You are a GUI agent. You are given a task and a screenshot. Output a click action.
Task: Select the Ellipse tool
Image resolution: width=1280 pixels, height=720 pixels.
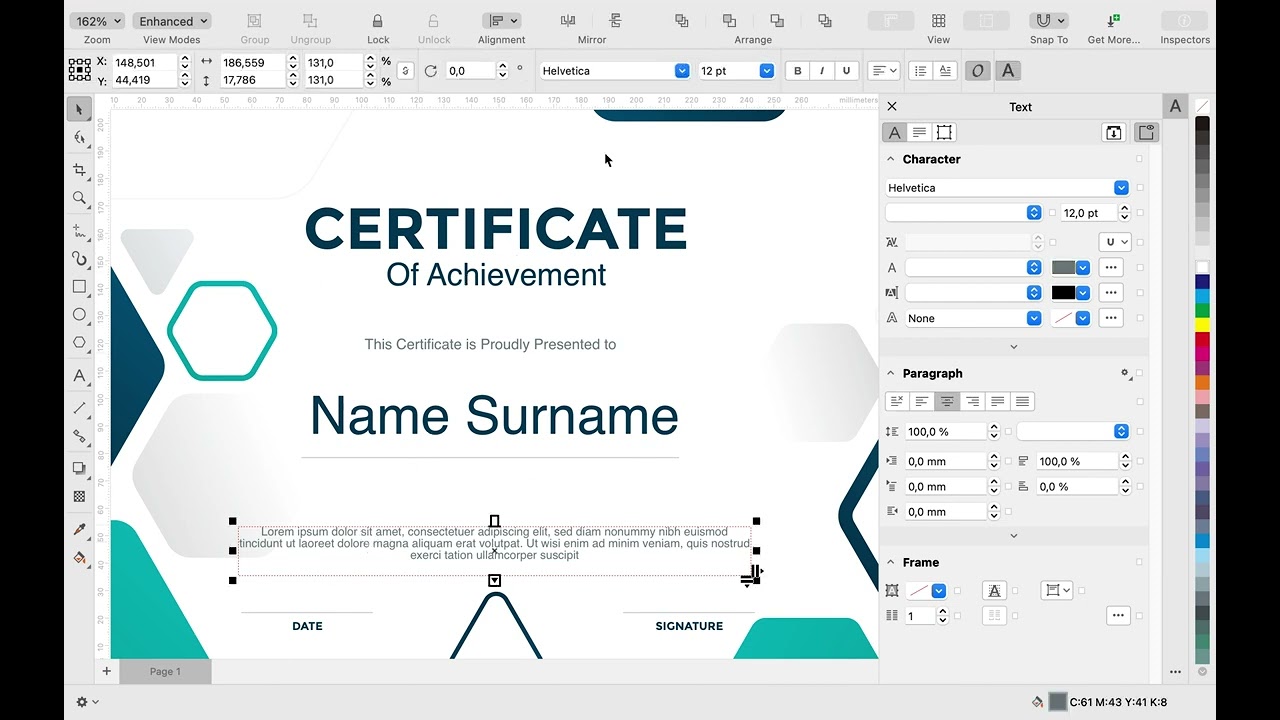click(79, 314)
